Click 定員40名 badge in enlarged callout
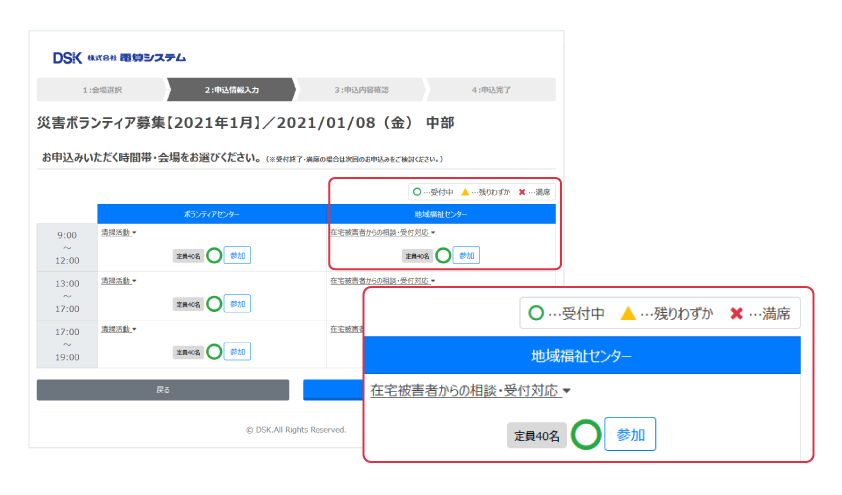Viewport: 842px width, 495px height. 537,436
